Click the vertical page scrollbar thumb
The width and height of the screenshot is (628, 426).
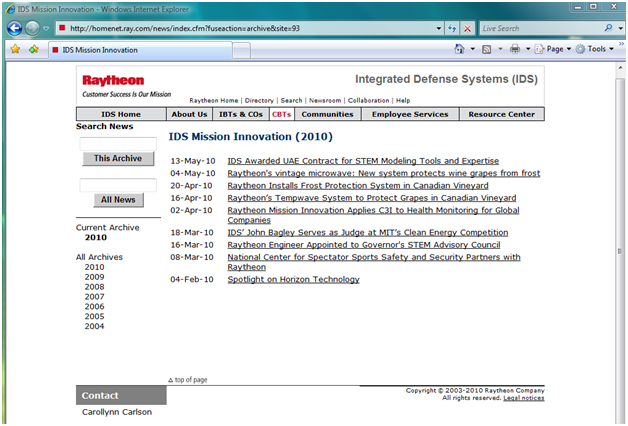(x=620, y=251)
